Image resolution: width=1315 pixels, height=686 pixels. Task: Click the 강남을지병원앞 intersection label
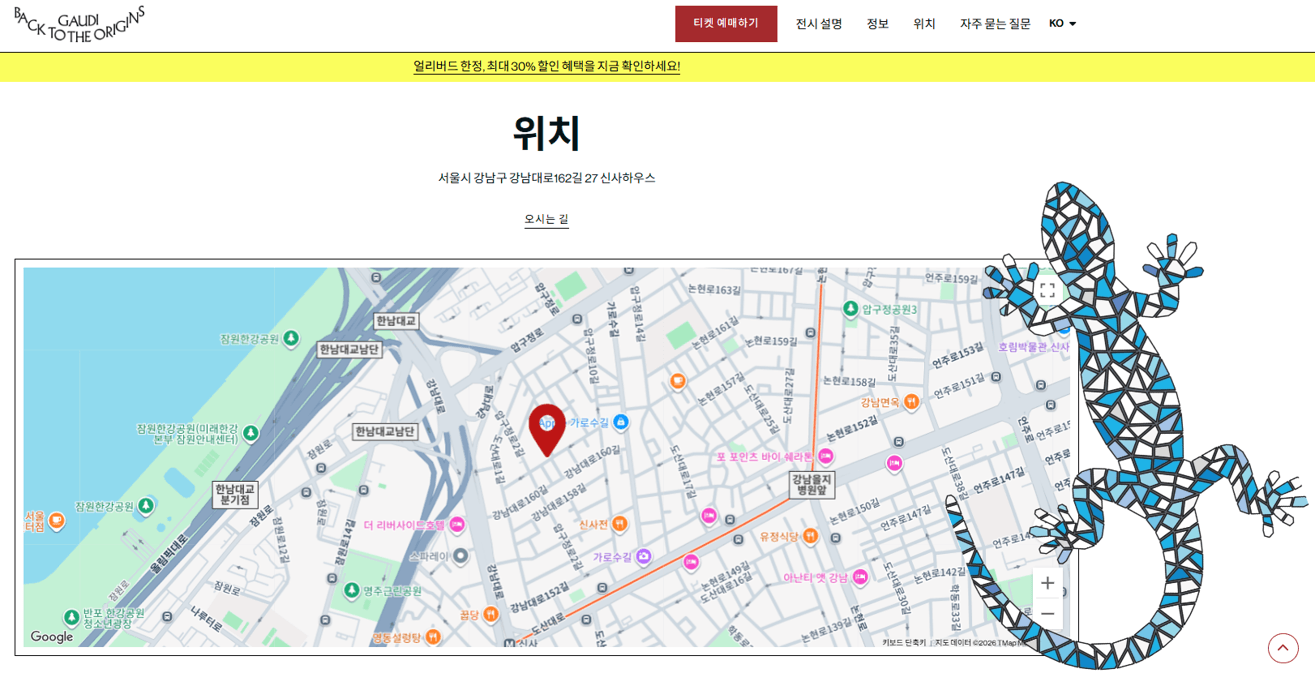pos(812,485)
